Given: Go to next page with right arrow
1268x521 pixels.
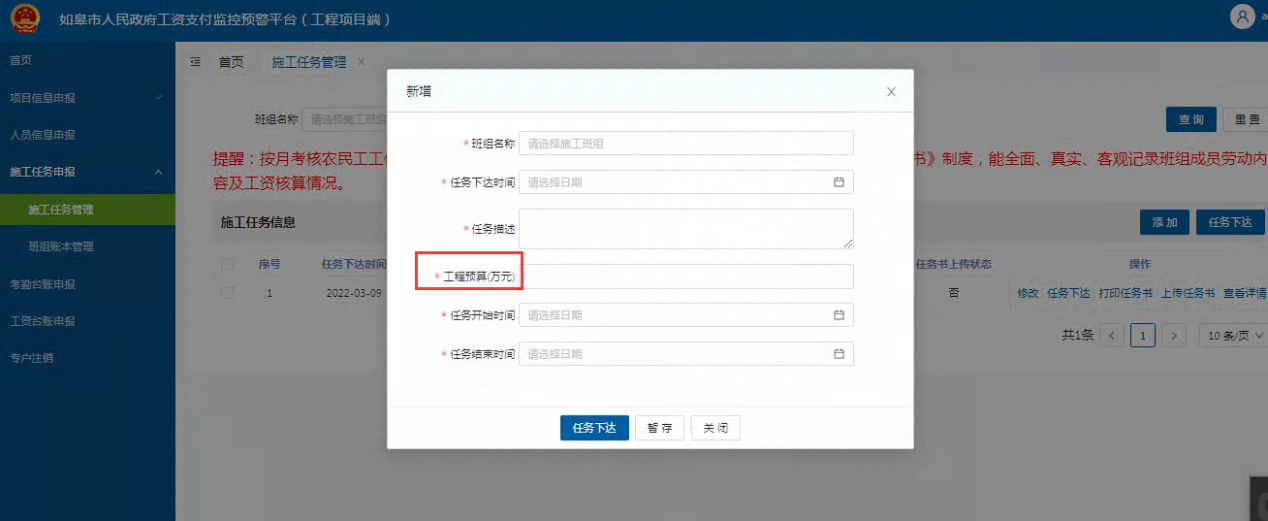Looking at the screenshot, I should [1176, 335].
